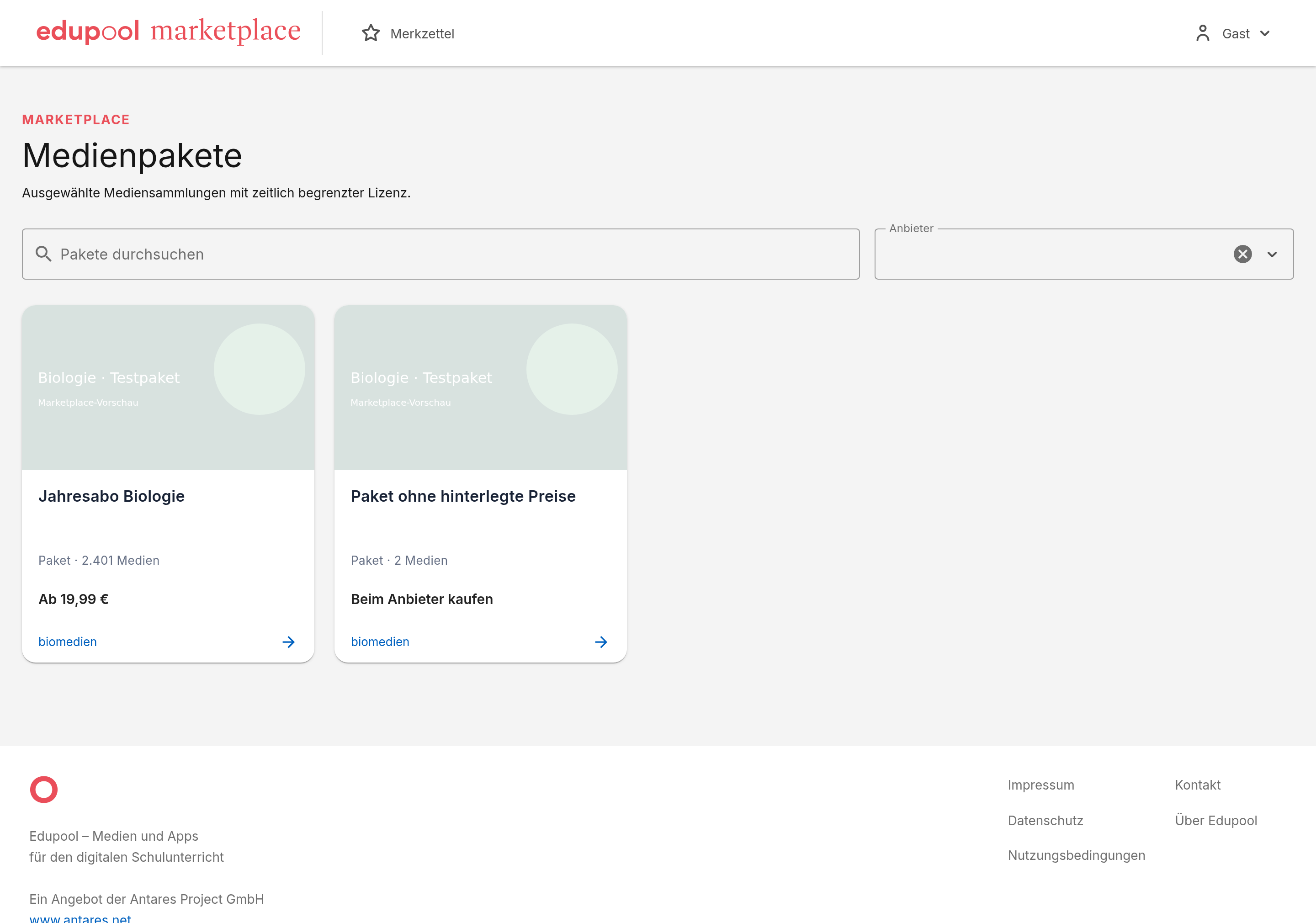This screenshot has width=1316, height=923.
Task: Click the Ab 19,99 € price text
Action: point(74,599)
